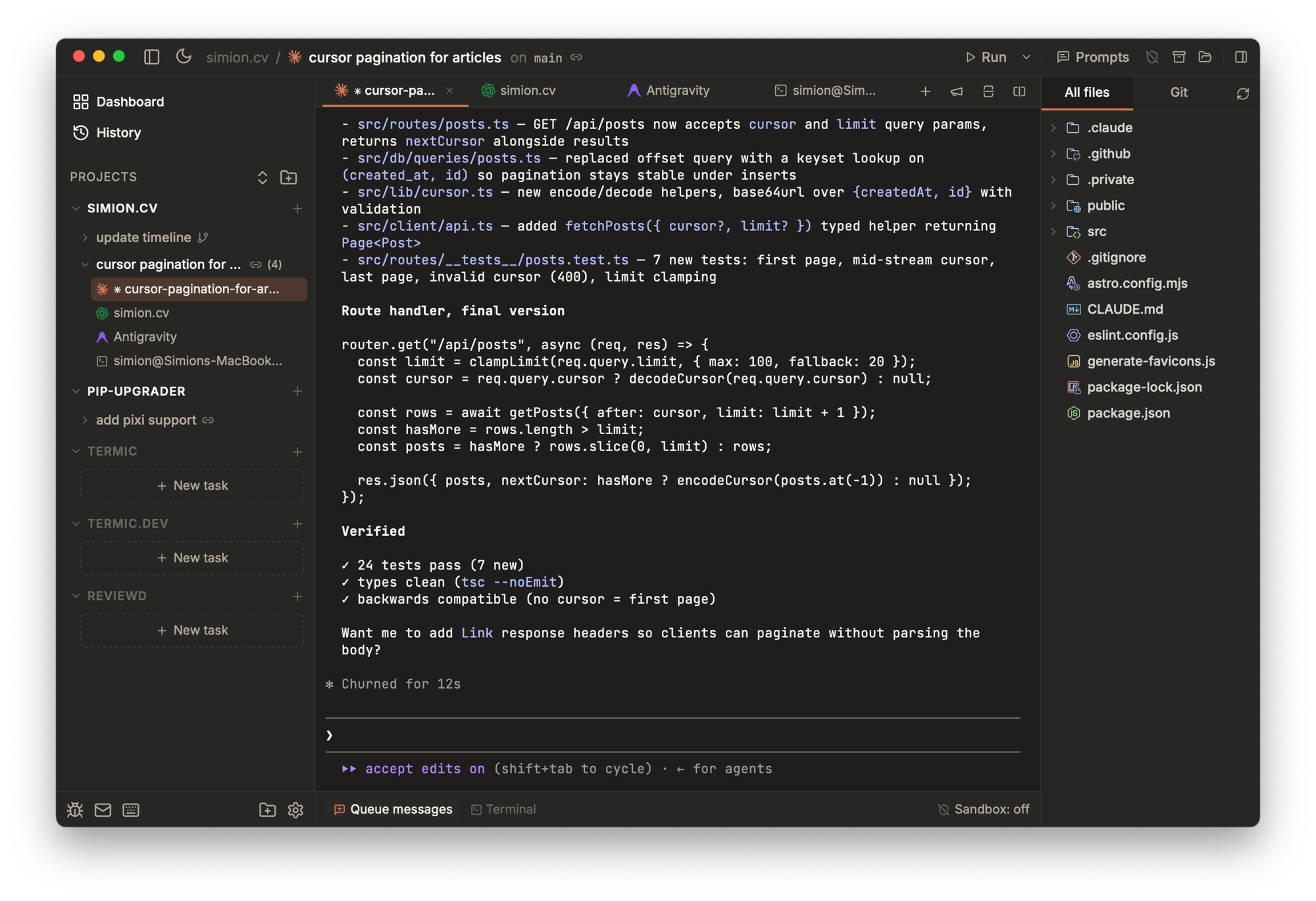The height and width of the screenshot is (901, 1316).
Task: Run the project with Run button
Action: 986,57
